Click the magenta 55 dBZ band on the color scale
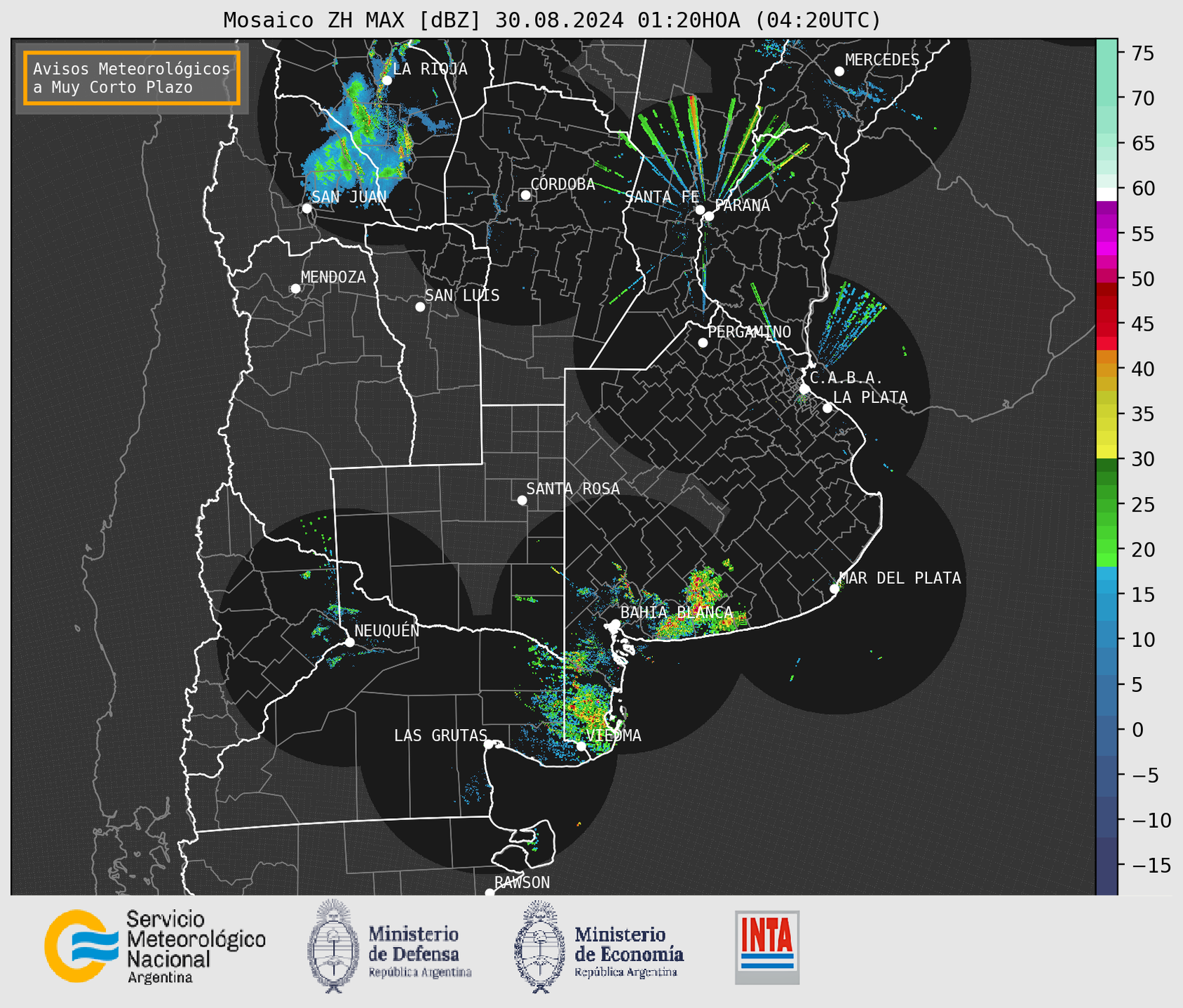The height and width of the screenshot is (1008, 1183). coord(1107,234)
